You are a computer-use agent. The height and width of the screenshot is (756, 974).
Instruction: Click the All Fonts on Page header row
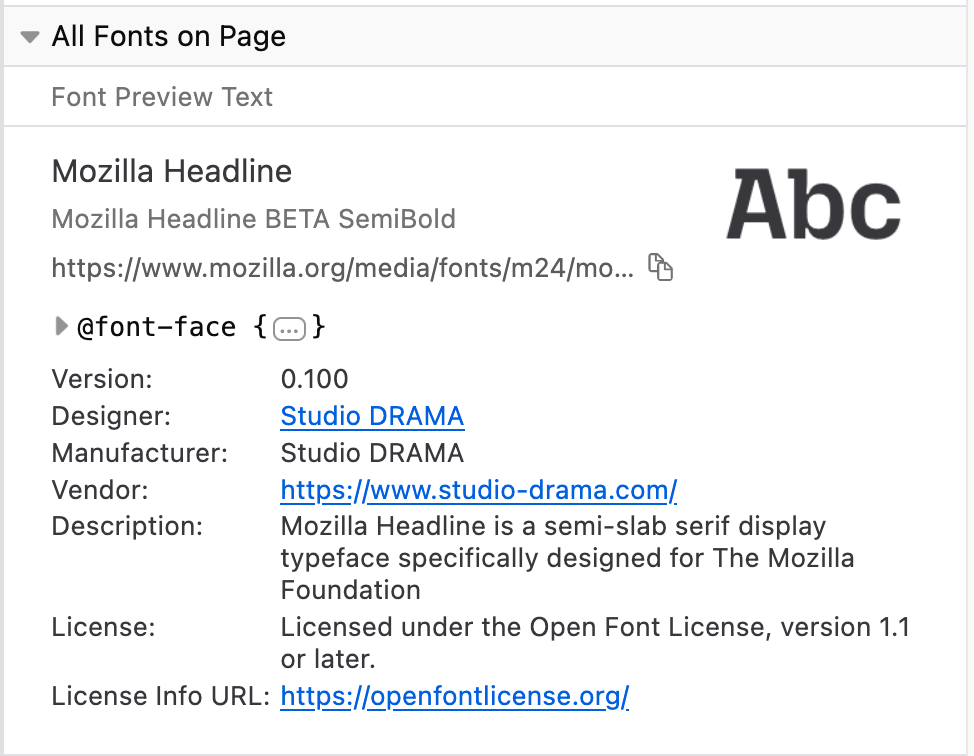(171, 35)
